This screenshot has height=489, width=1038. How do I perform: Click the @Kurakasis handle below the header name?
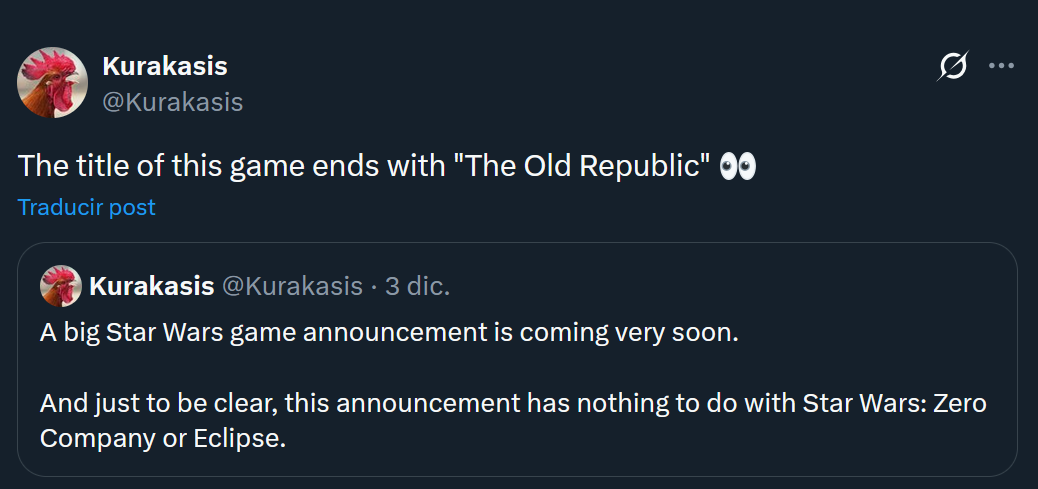172,102
